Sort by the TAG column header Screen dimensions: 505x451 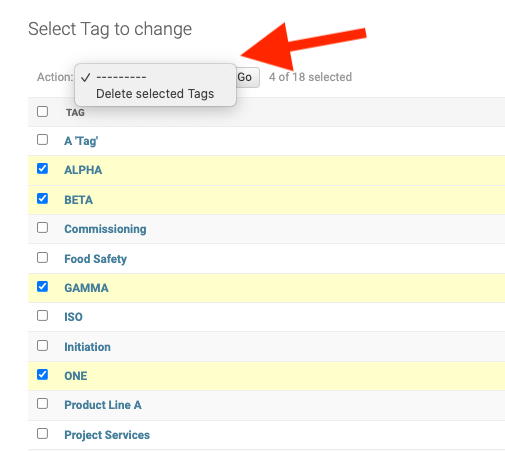(x=75, y=113)
